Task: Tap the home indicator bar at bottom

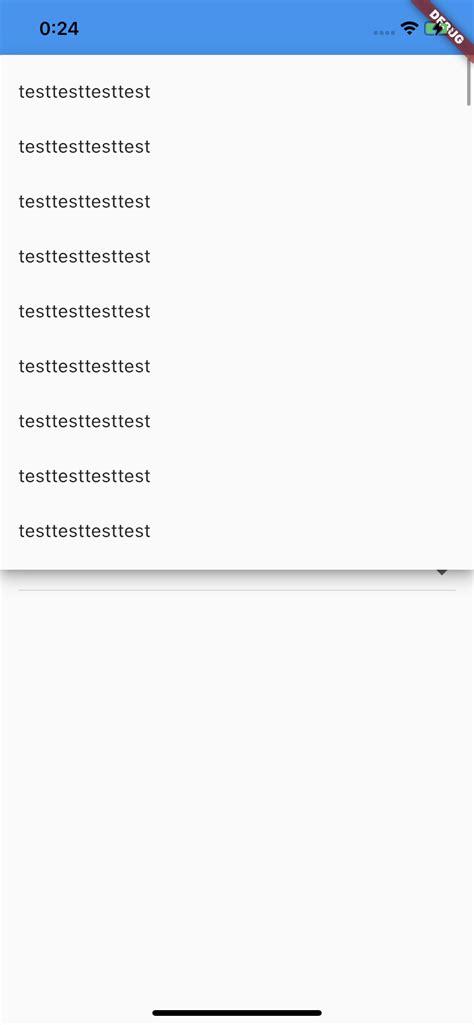Action: pos(237,1013)
